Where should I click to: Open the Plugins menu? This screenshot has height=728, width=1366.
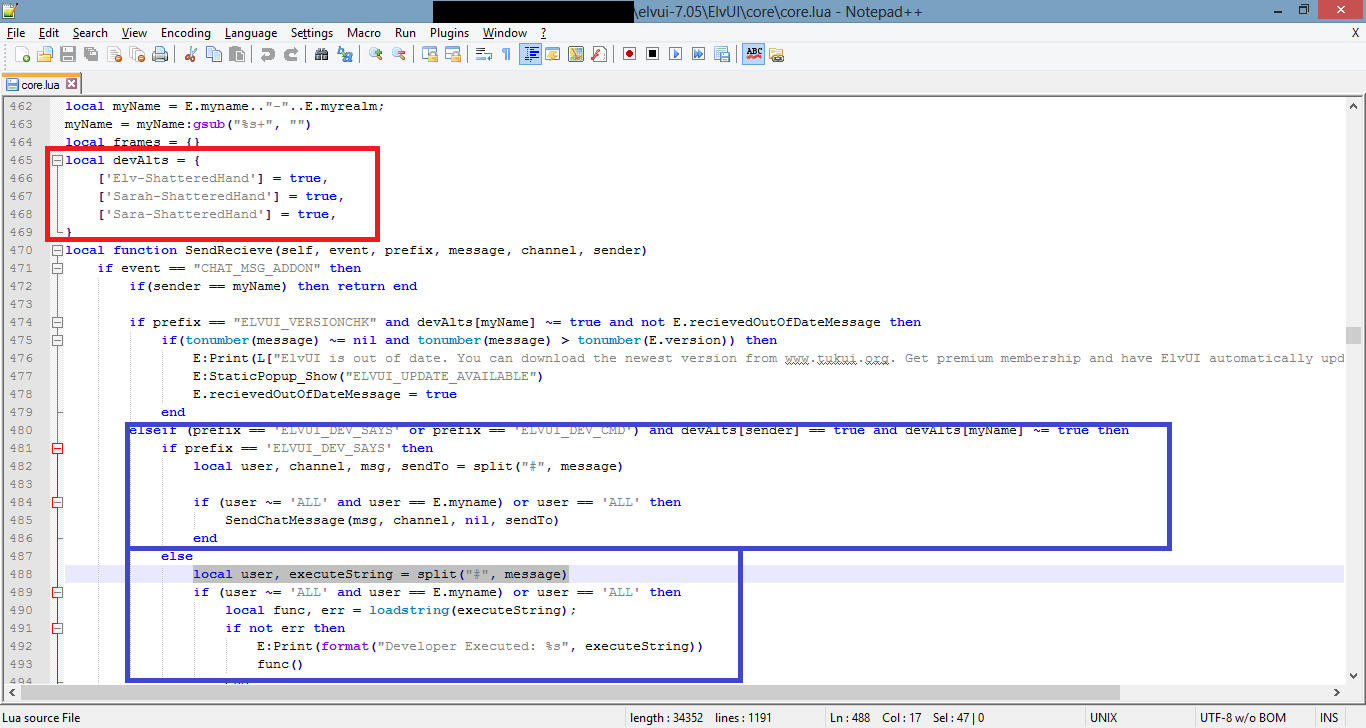(x=449, y=33)
